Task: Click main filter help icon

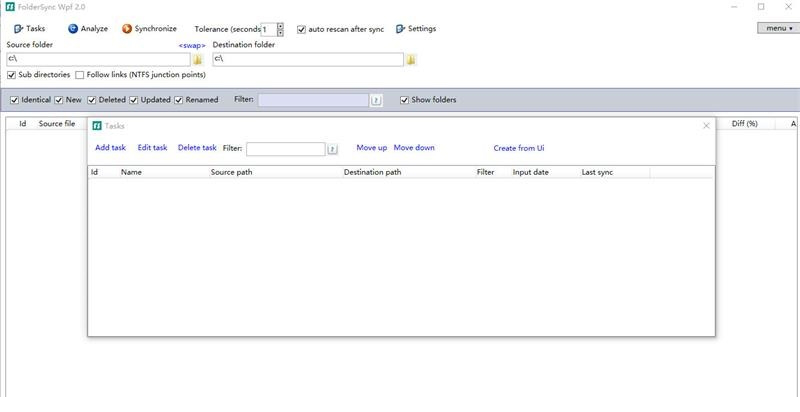Action: (x=376, y=100)
